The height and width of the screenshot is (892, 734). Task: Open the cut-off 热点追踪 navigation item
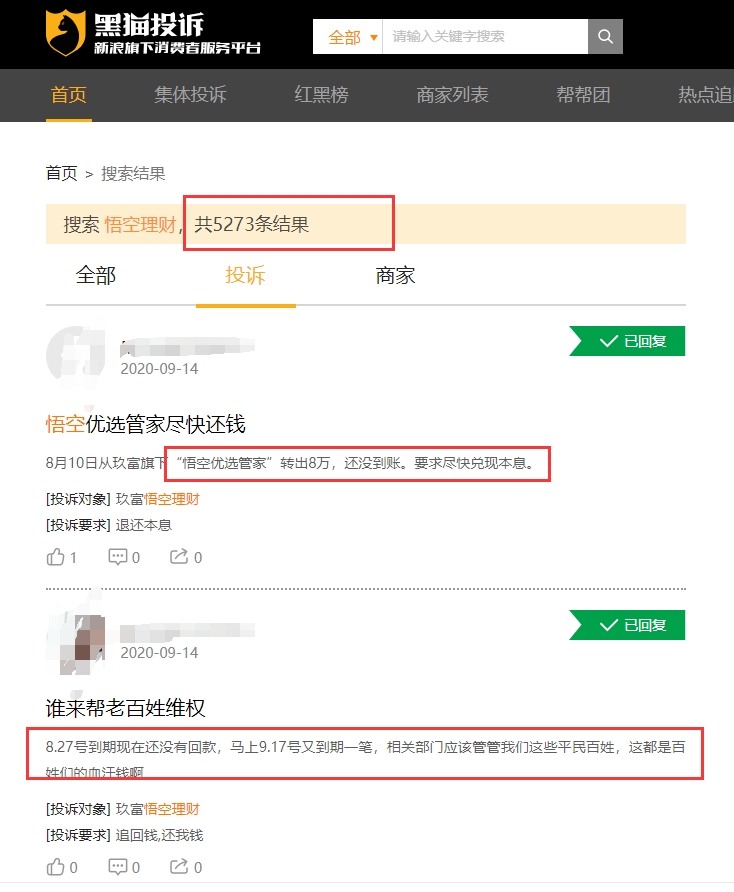706,94
